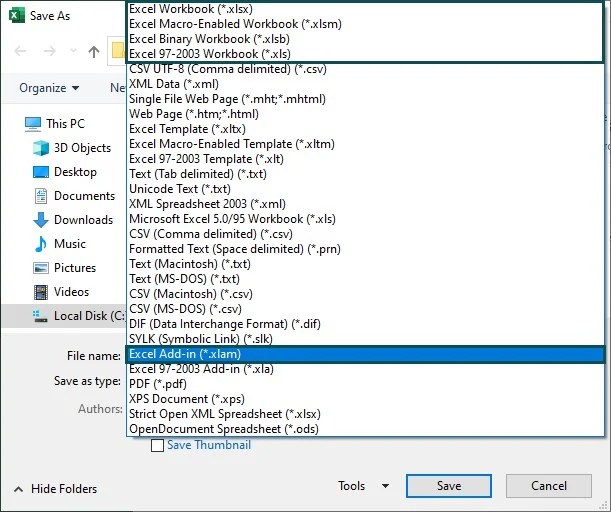The height and width of the screenshot is (512, 611).
Task: Click the Videos filmstrip icon
Action: [41, 292]
